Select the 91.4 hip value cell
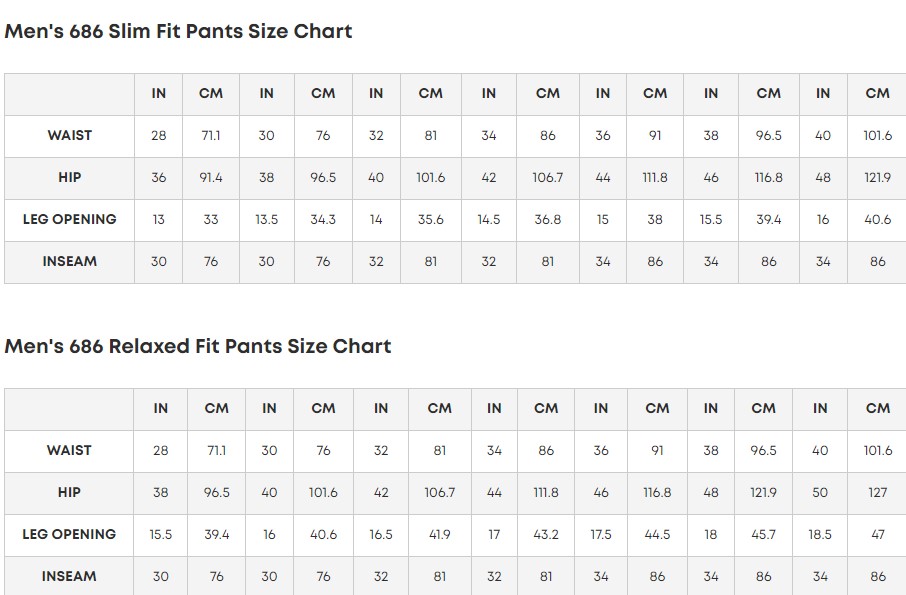Screen dimensions: 906x595 click(211, 177)
